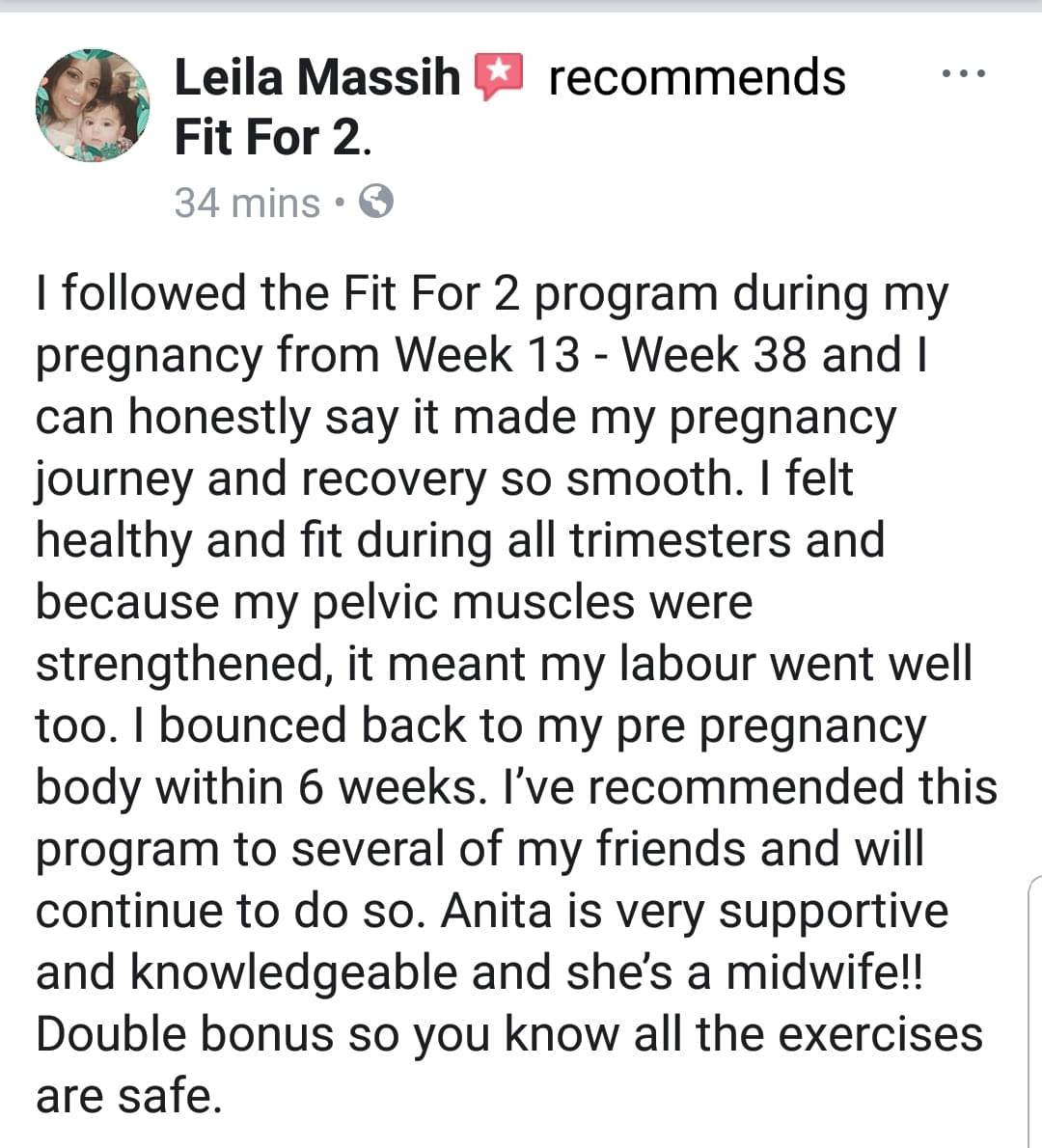Screen dimensions: 1042x1148
Task: Click the public globe privacy icon
Action: (376, 202)
